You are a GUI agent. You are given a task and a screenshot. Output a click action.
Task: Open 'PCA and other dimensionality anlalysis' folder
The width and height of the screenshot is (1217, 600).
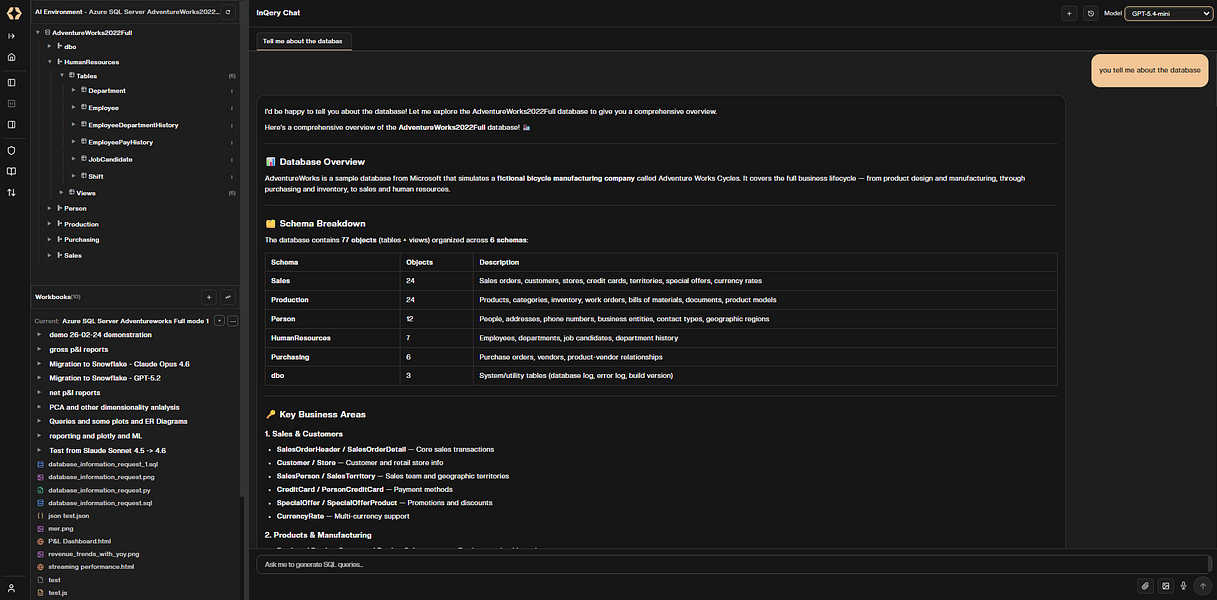click(x=114, y=407)
